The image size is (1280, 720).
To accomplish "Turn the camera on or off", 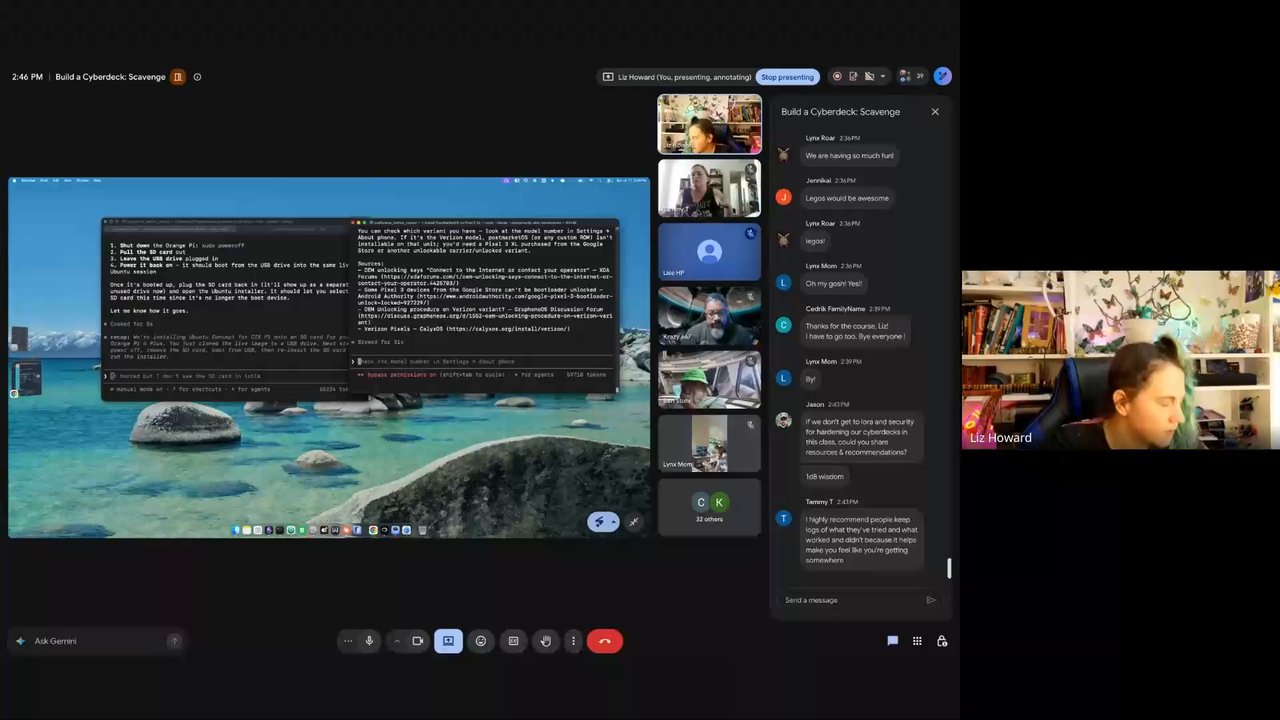I will [x=418, y=641].
